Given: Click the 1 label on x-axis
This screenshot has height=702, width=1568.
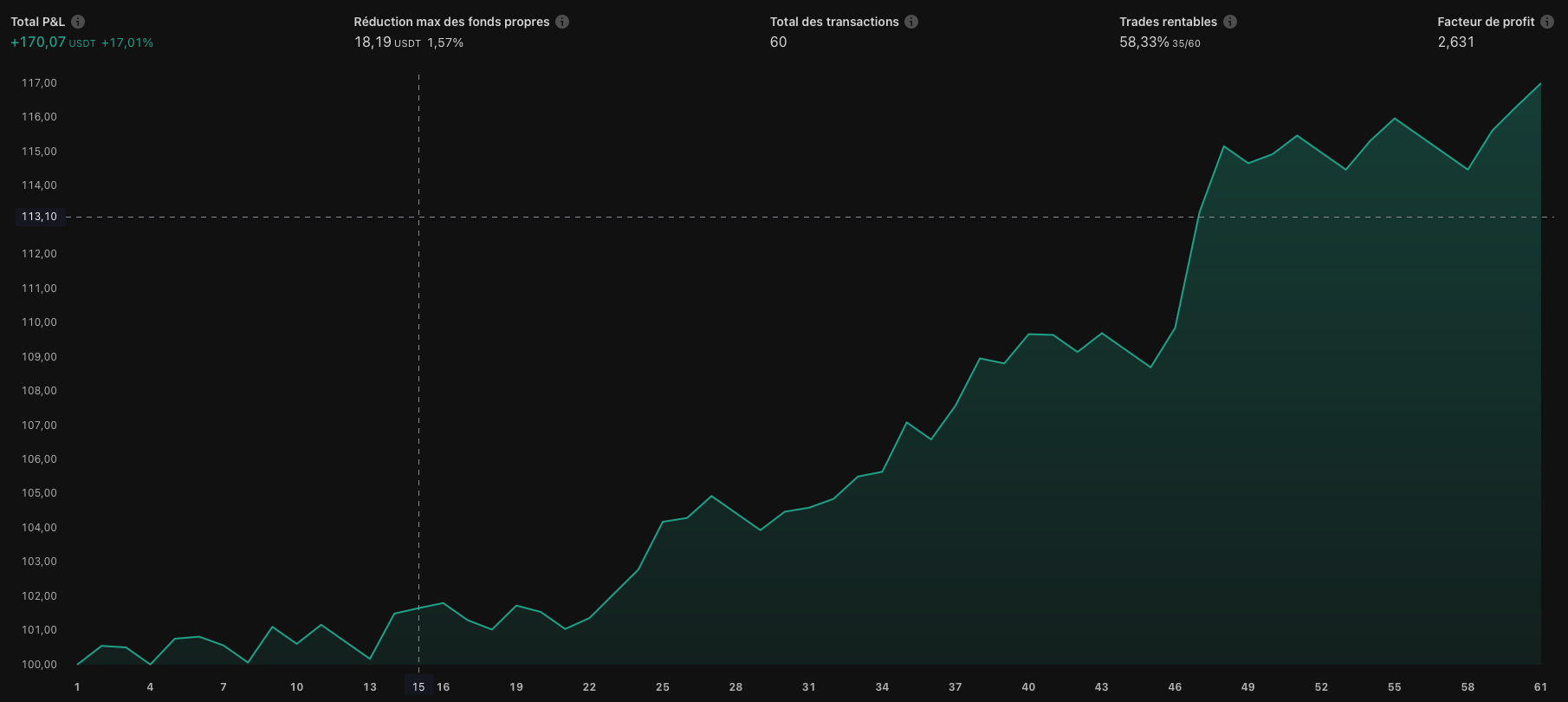Looking at the screenshot, I should click(x=77, y=686).
